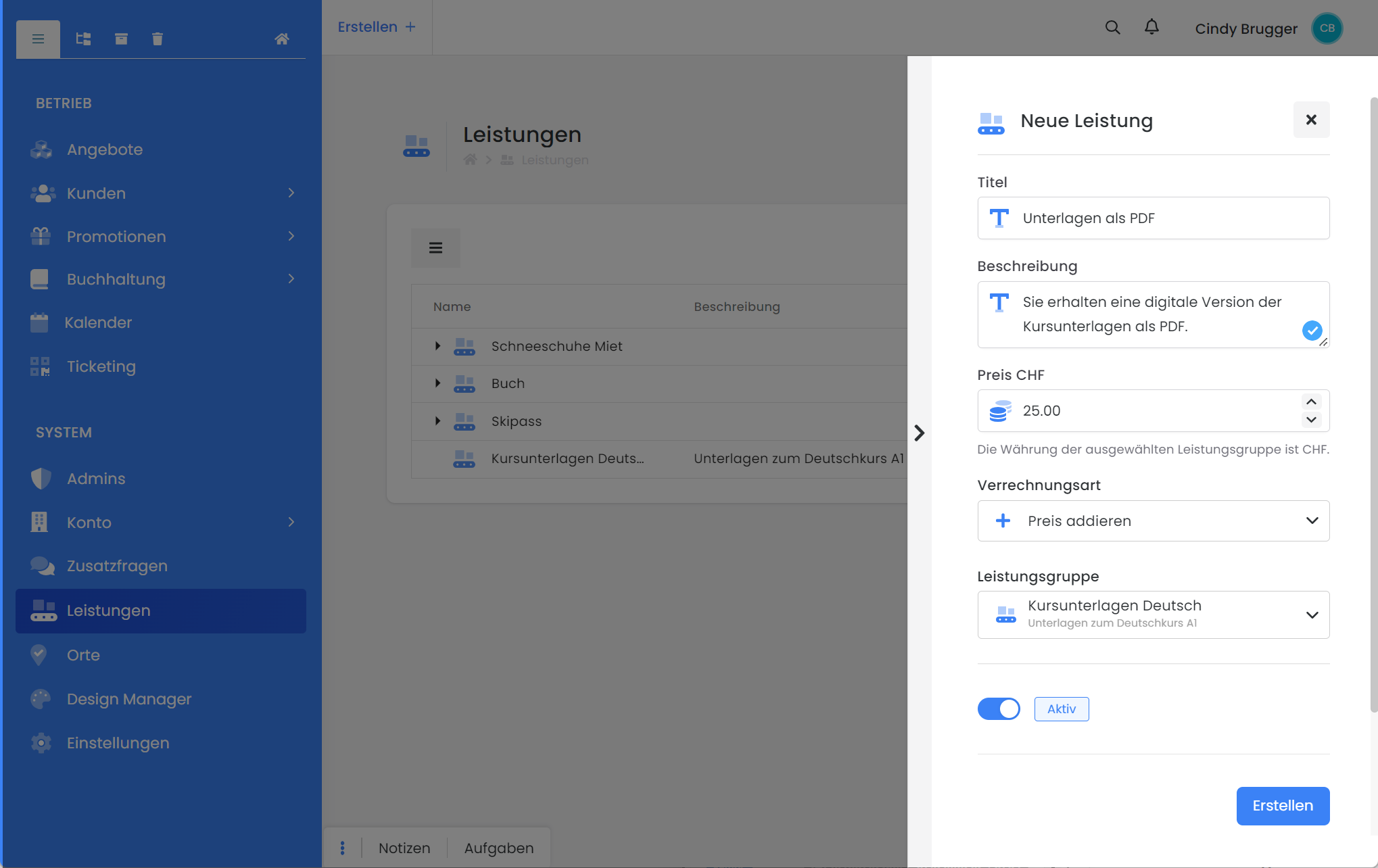
Task: Open the Leistungsgruppe dropdown
Action: coord(1153,614)
